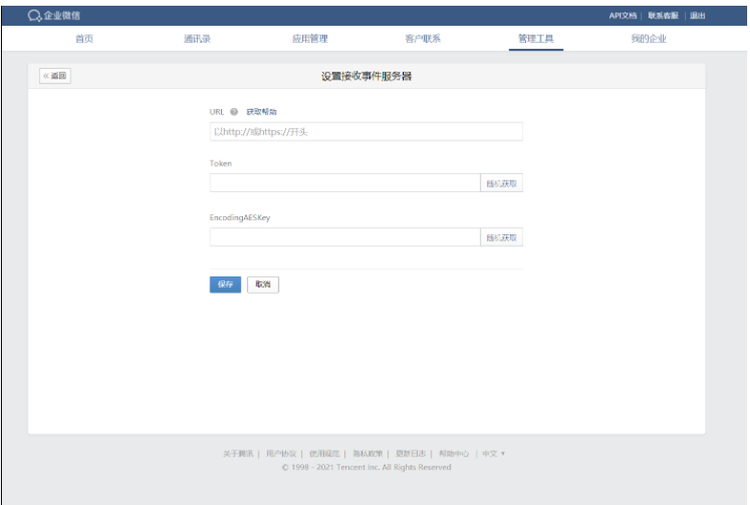Switch to the 通讯录 tab
This screenshot has height=505, width=750.
pos(197,39)
